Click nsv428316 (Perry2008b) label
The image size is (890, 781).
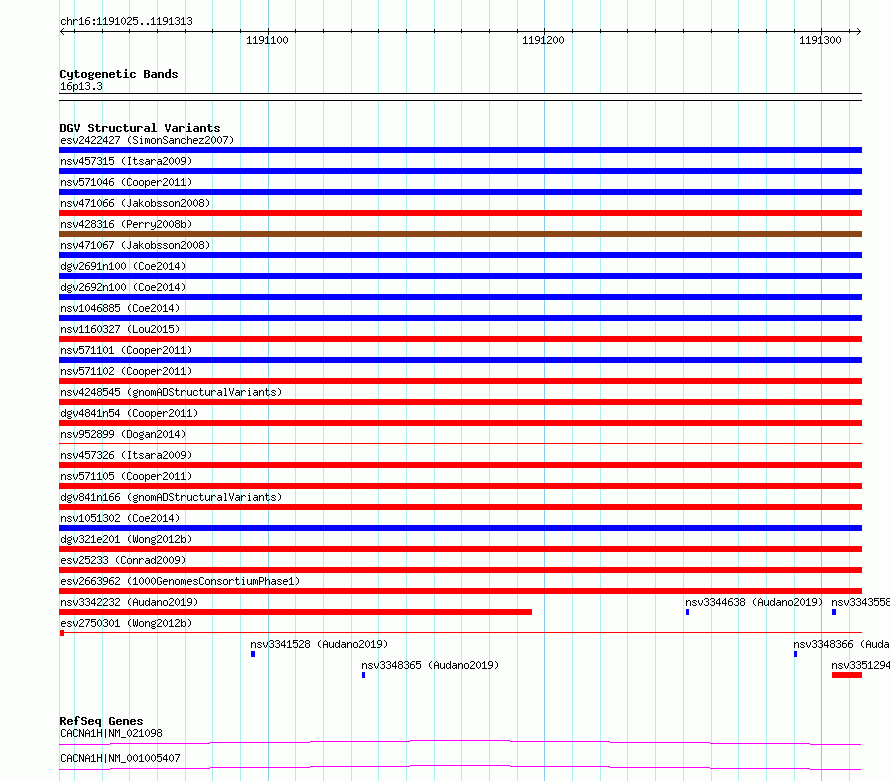pyautogui.click(x=126, y=224)
